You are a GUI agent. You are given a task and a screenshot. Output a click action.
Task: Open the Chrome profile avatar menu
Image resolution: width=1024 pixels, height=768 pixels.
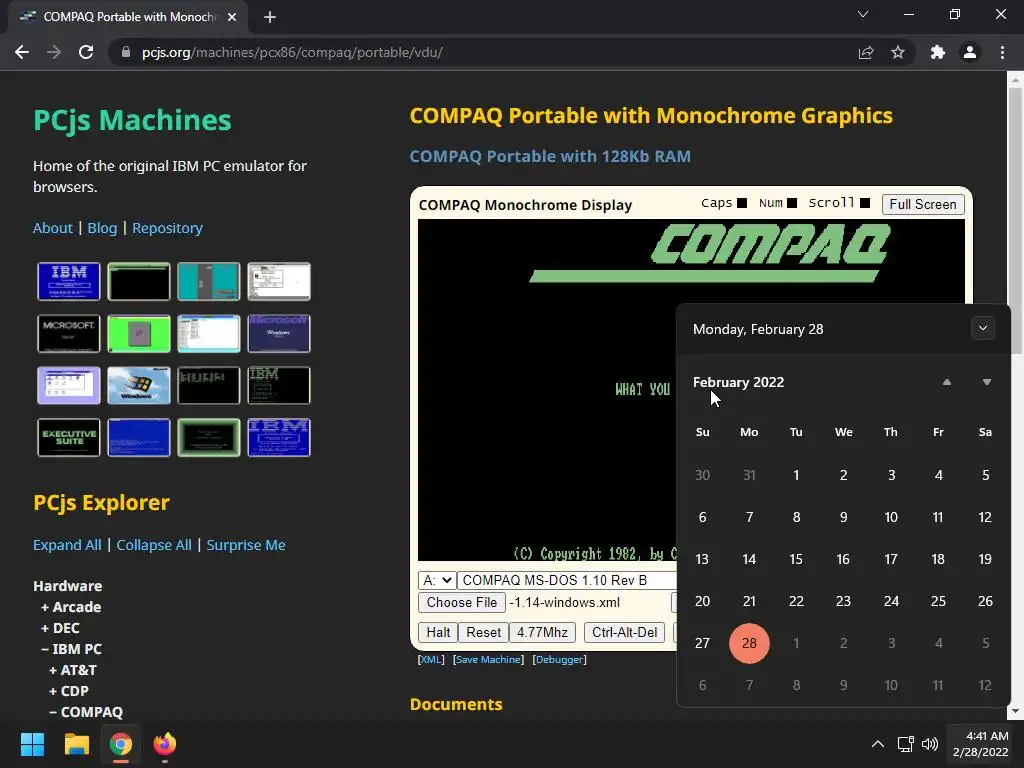click(x=970, y=52)
